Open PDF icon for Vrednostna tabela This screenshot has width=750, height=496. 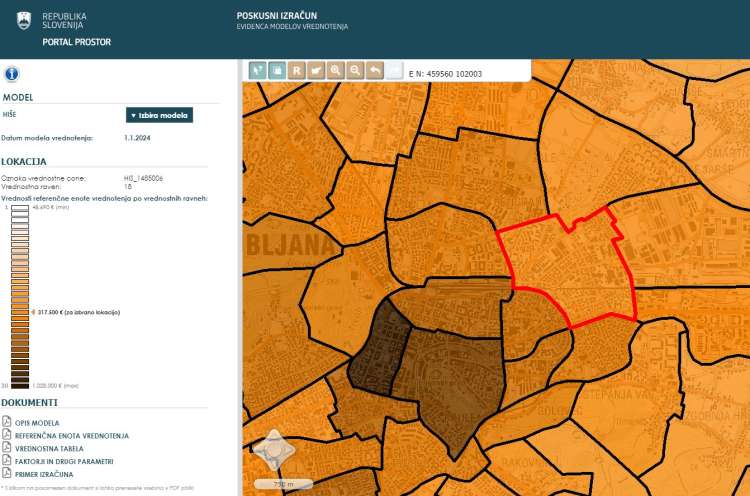point(7,447)
